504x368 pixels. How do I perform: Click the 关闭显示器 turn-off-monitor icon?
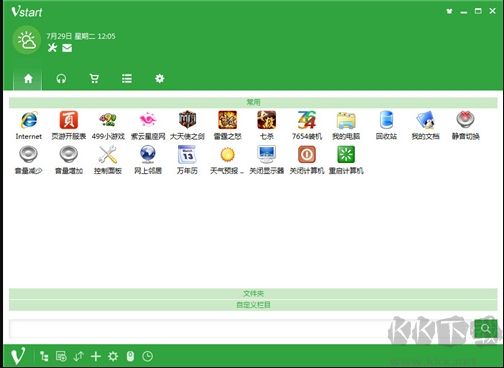point(267,154)
